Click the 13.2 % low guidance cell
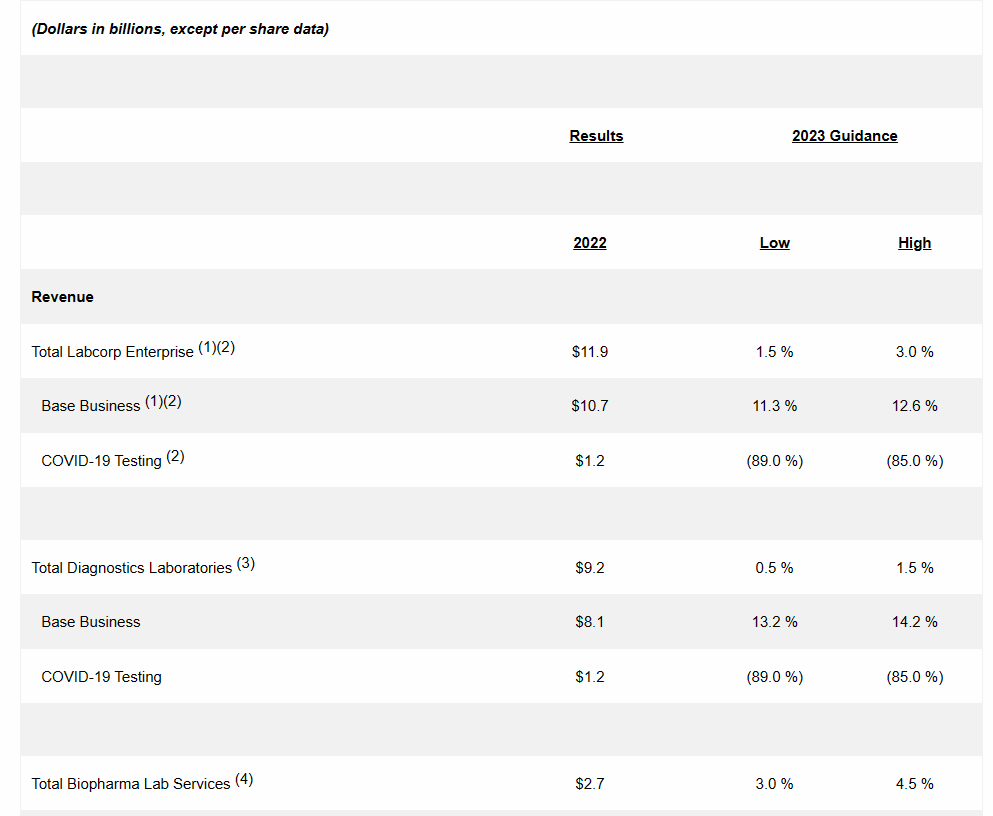This screenshot has height=816, width=993. coord(774,622)
